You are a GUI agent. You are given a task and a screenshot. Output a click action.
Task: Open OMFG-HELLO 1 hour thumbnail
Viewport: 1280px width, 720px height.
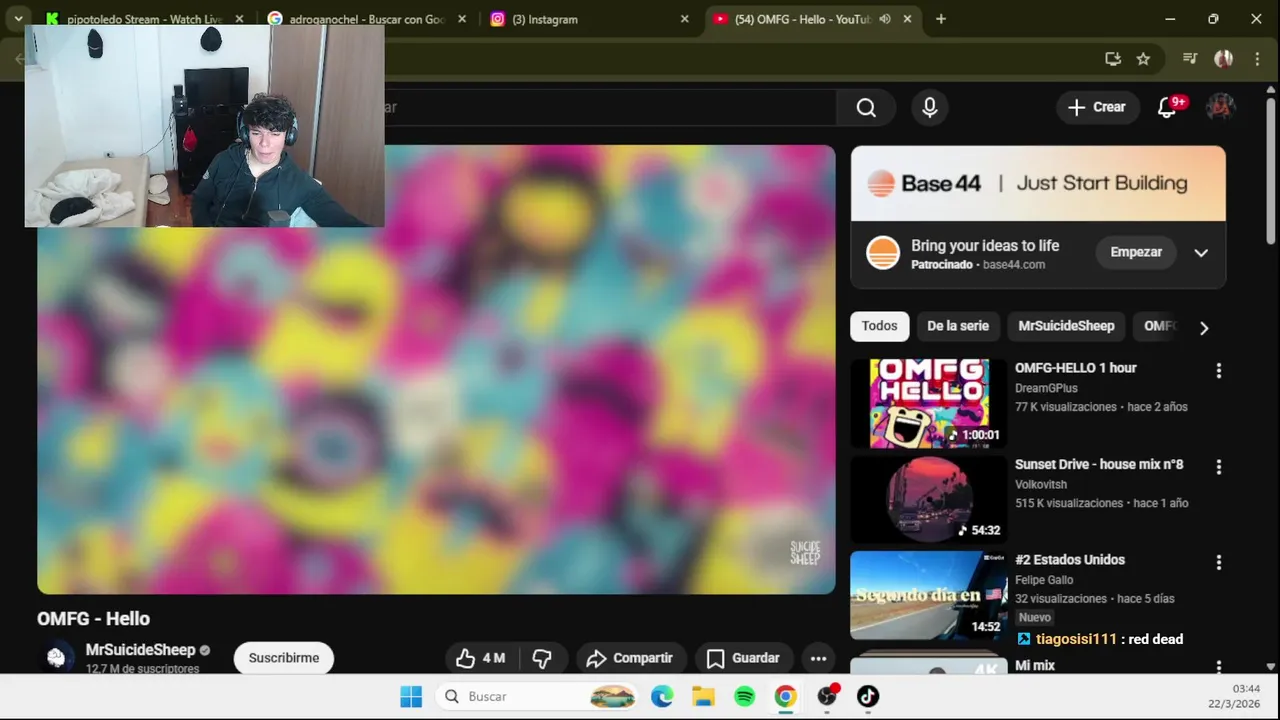pos(929,403)
